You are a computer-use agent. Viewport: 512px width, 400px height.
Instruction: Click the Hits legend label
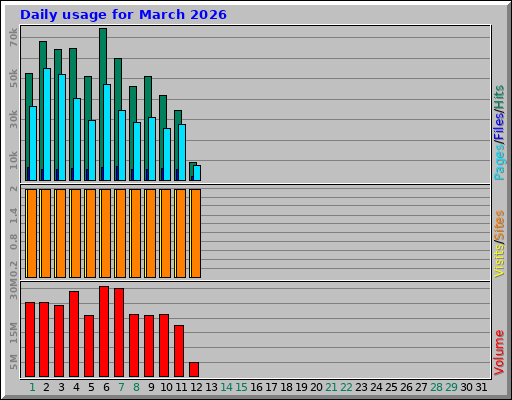(499, 97)
